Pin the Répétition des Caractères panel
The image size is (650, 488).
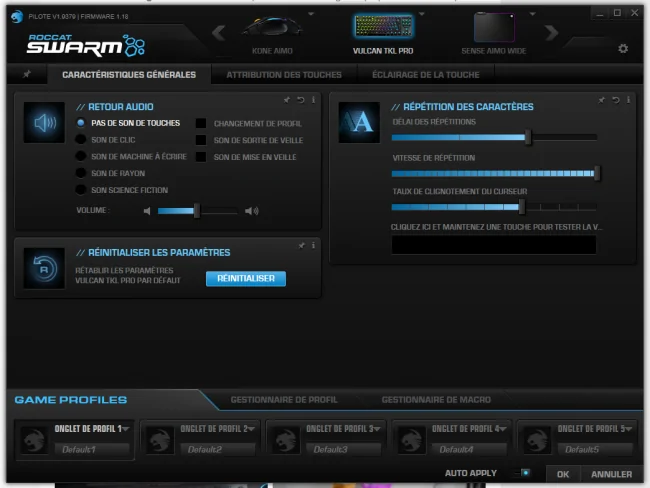pyautogui.click(x=601, y=100)
